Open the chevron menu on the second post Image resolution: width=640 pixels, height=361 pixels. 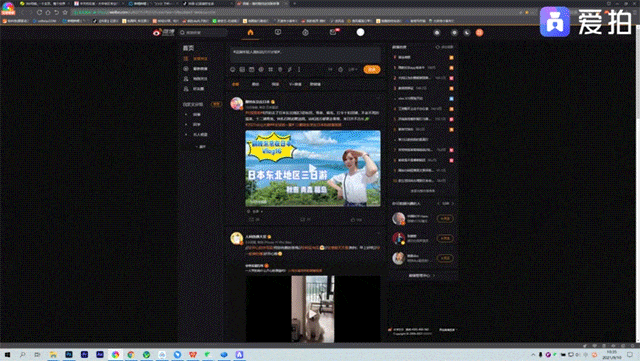click(378, 233)
